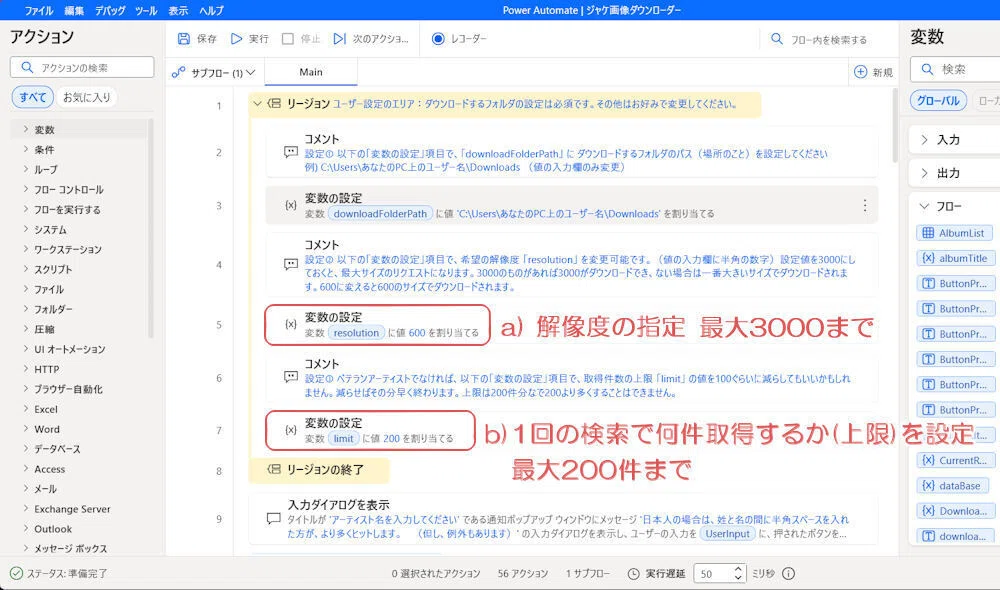Click the Stop square icon

tap(288, 39)
